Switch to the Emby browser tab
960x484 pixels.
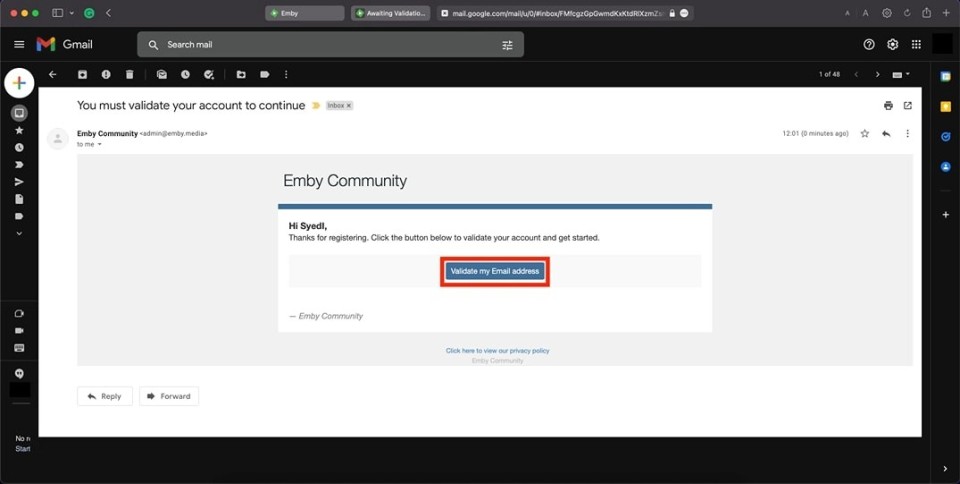[305, 13]
